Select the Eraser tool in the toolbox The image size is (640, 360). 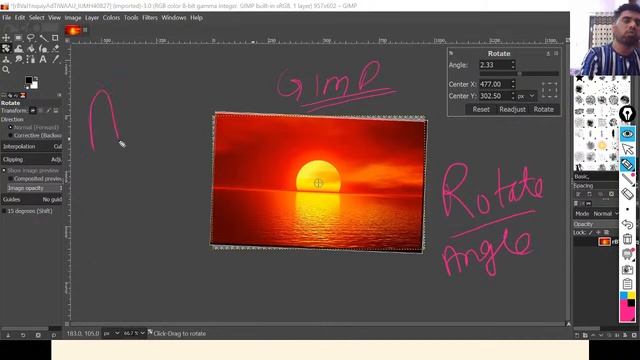(x=56, y=49)
